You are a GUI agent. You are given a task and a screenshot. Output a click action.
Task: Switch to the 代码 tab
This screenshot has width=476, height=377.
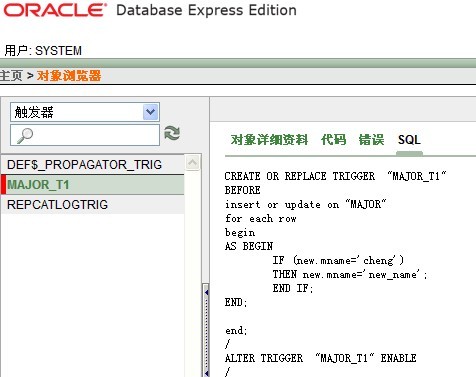coord(333,140)
